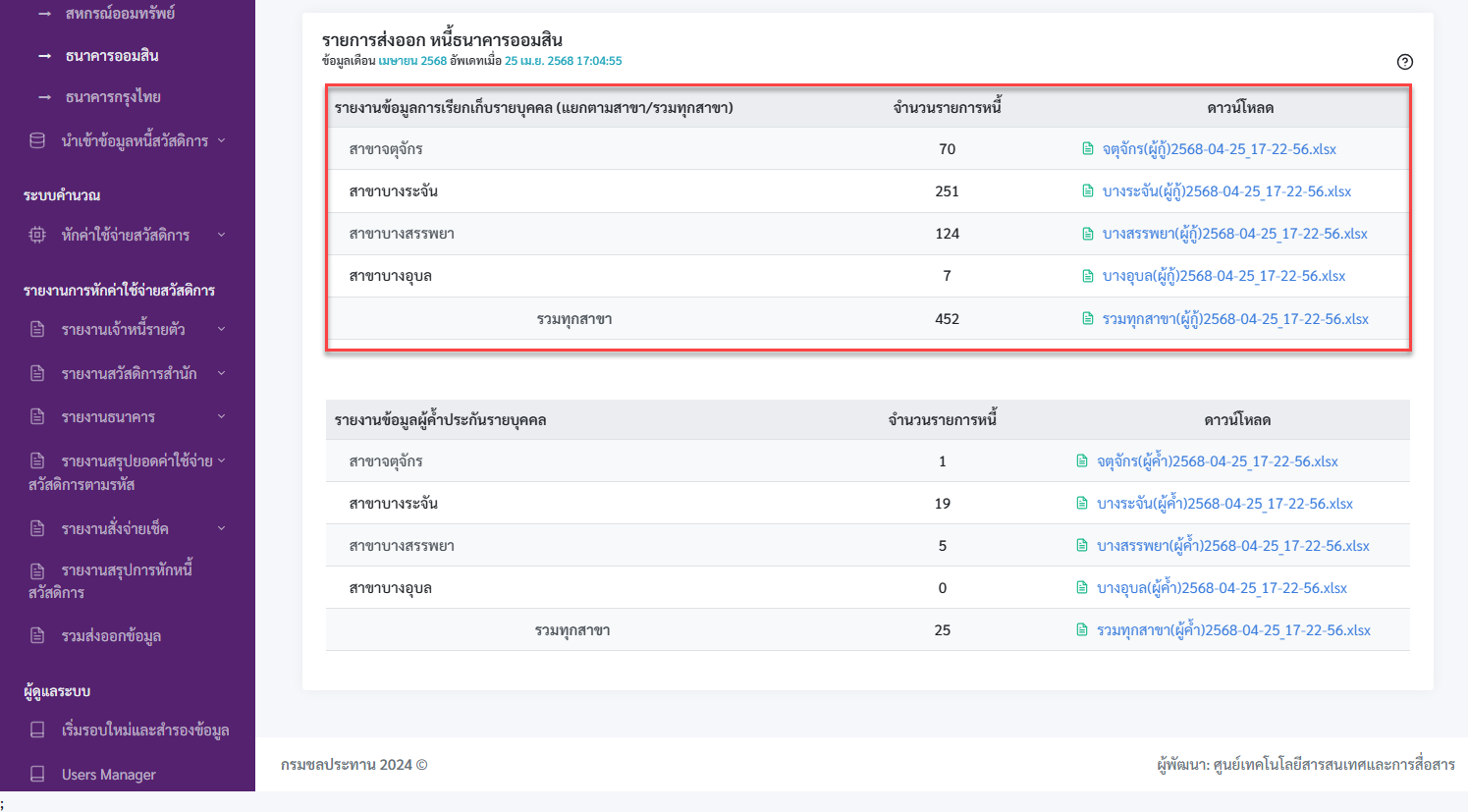Click chip icon beside หักค่าใช้จ่ายสวัสดิการ
This screenshot has height=812, width=1468.
[x=37, y=235]
